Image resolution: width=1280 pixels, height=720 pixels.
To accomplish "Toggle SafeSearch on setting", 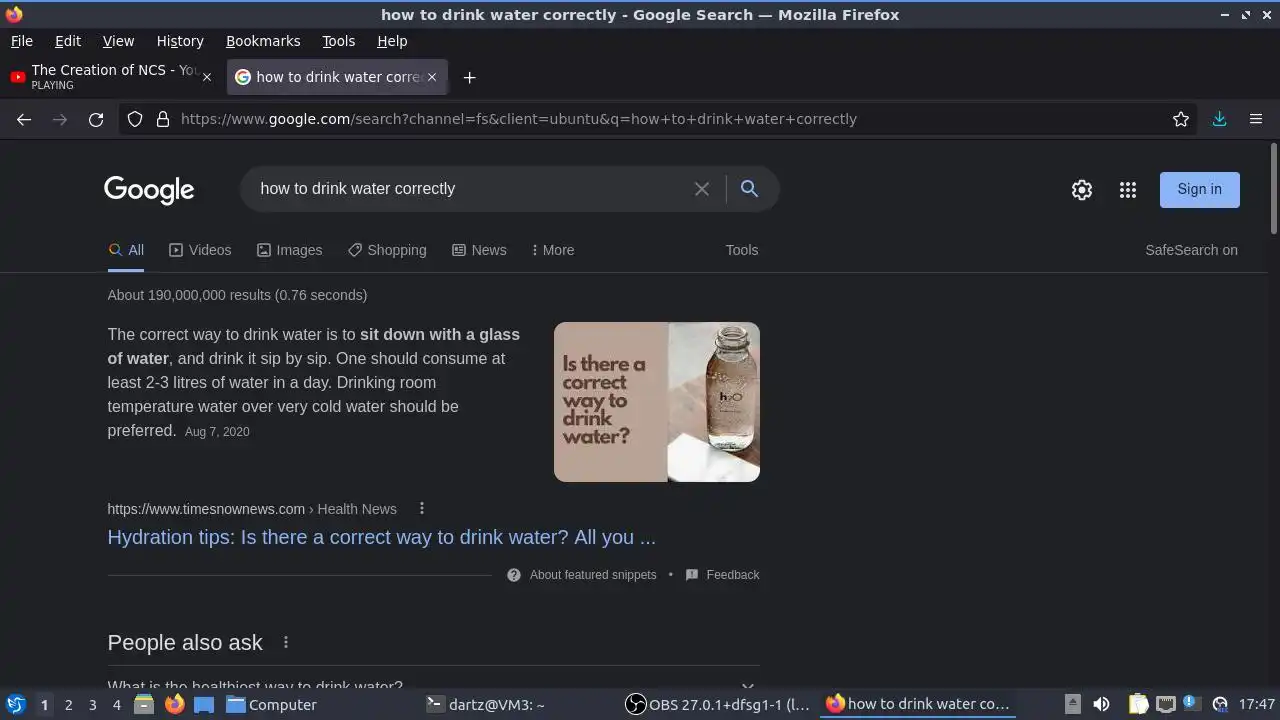I will [1191, 250].
